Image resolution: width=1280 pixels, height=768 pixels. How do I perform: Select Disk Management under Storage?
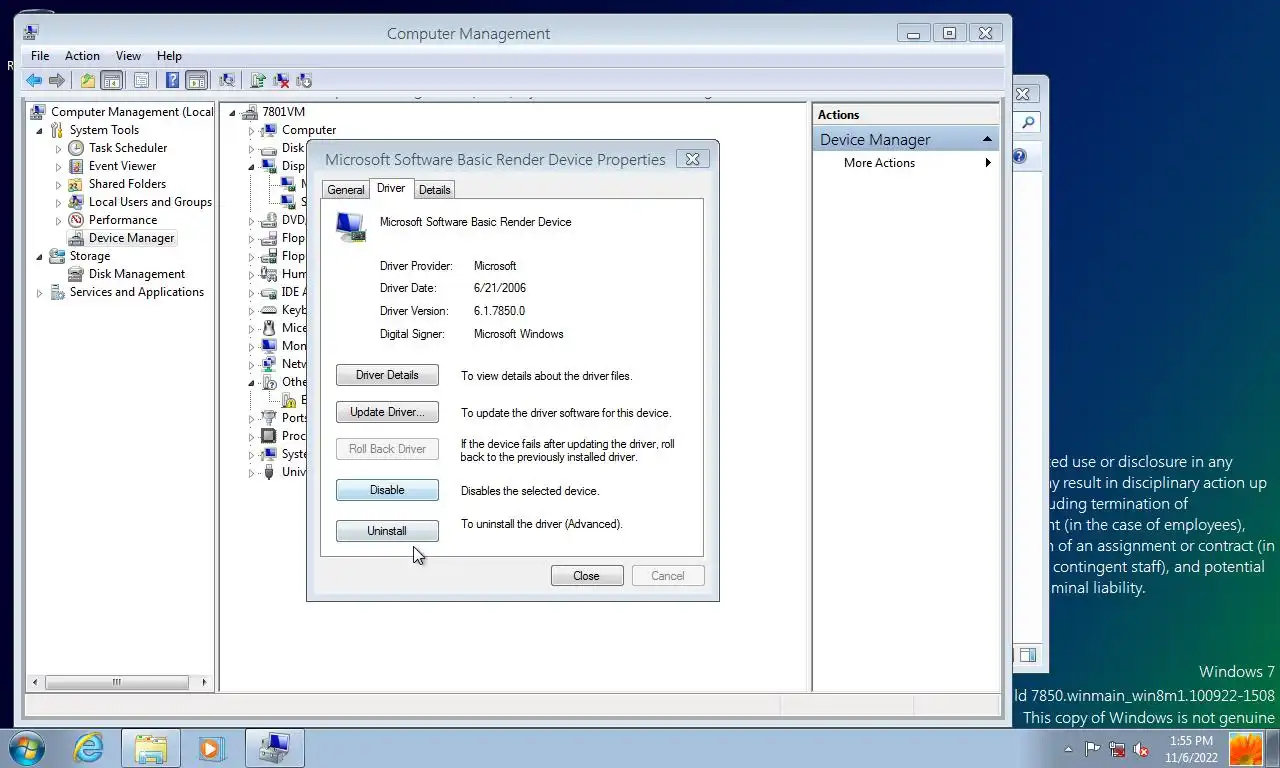137,274
